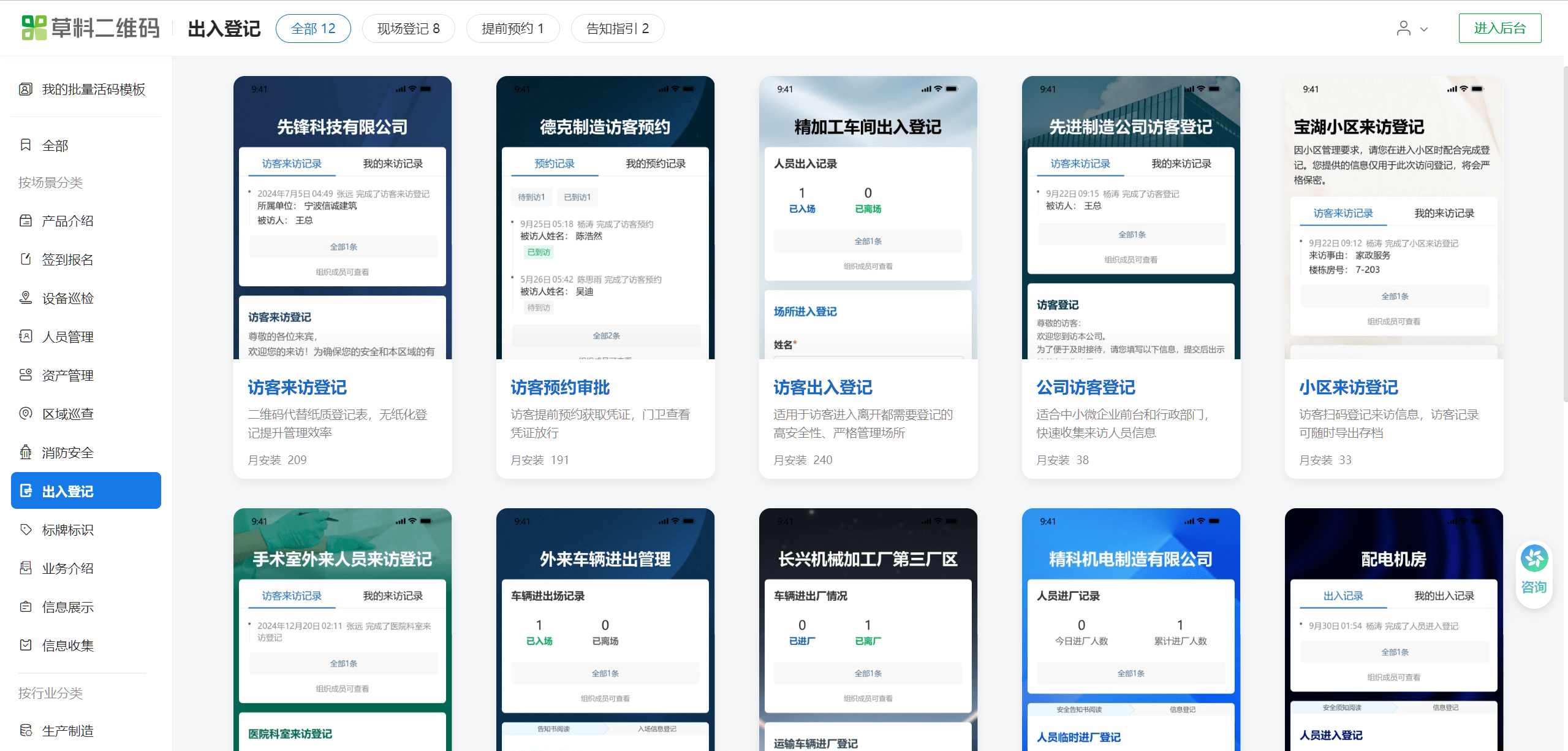This screenshot has height=751, width=1568.
Task: Click 进入后台 button
Action: [x=1499, y=28]
